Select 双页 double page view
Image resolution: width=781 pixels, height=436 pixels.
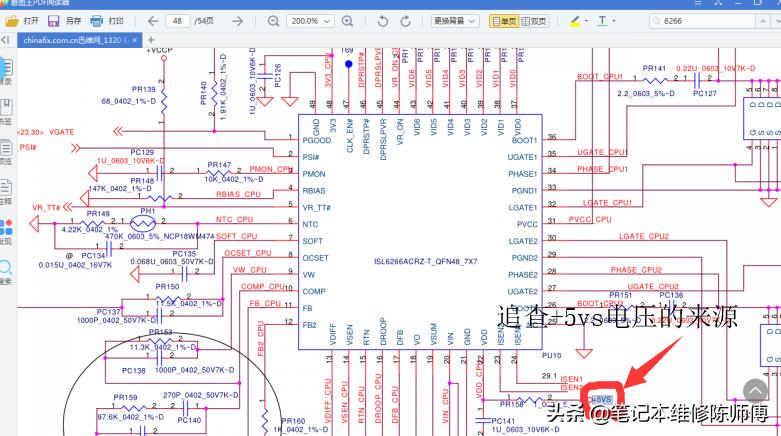534,21
